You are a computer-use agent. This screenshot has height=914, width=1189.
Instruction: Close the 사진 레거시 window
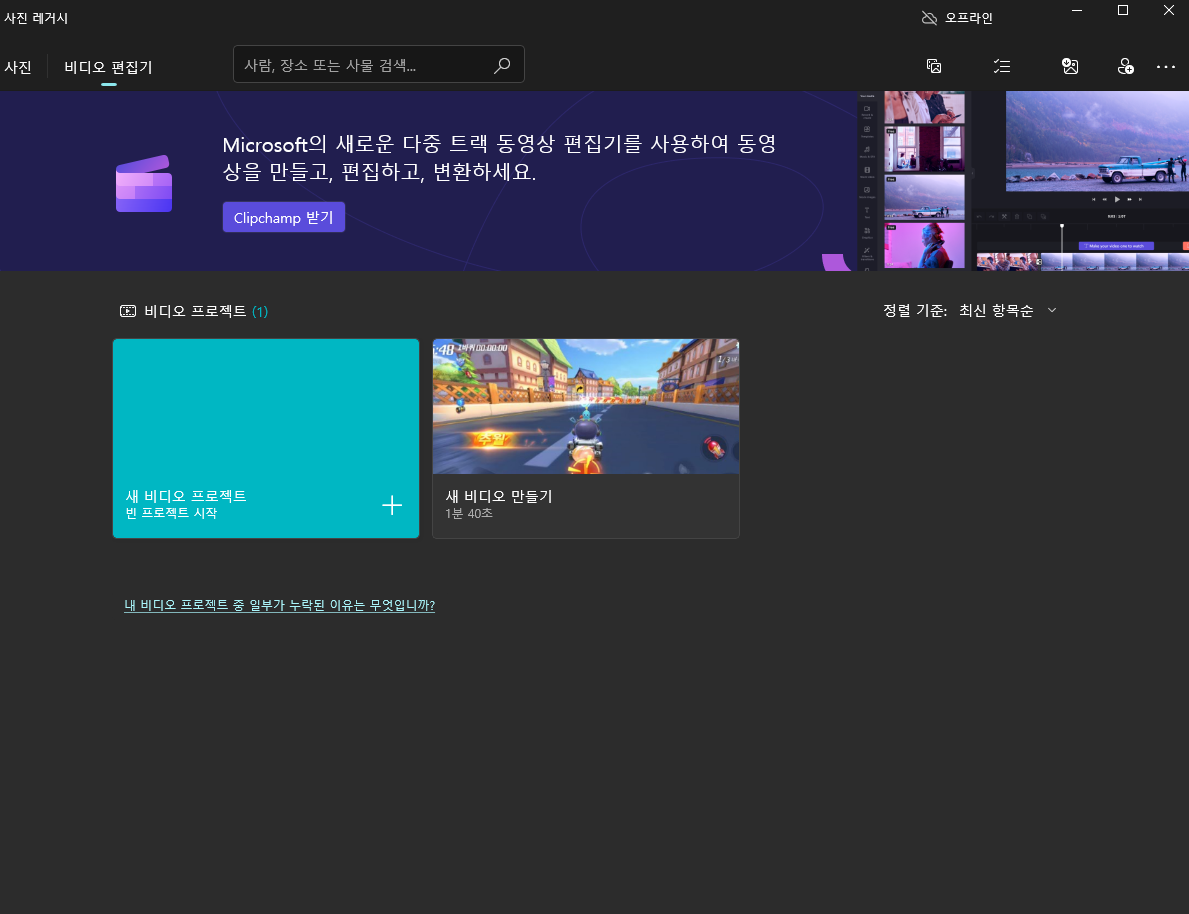click(x=1169, y=11)
